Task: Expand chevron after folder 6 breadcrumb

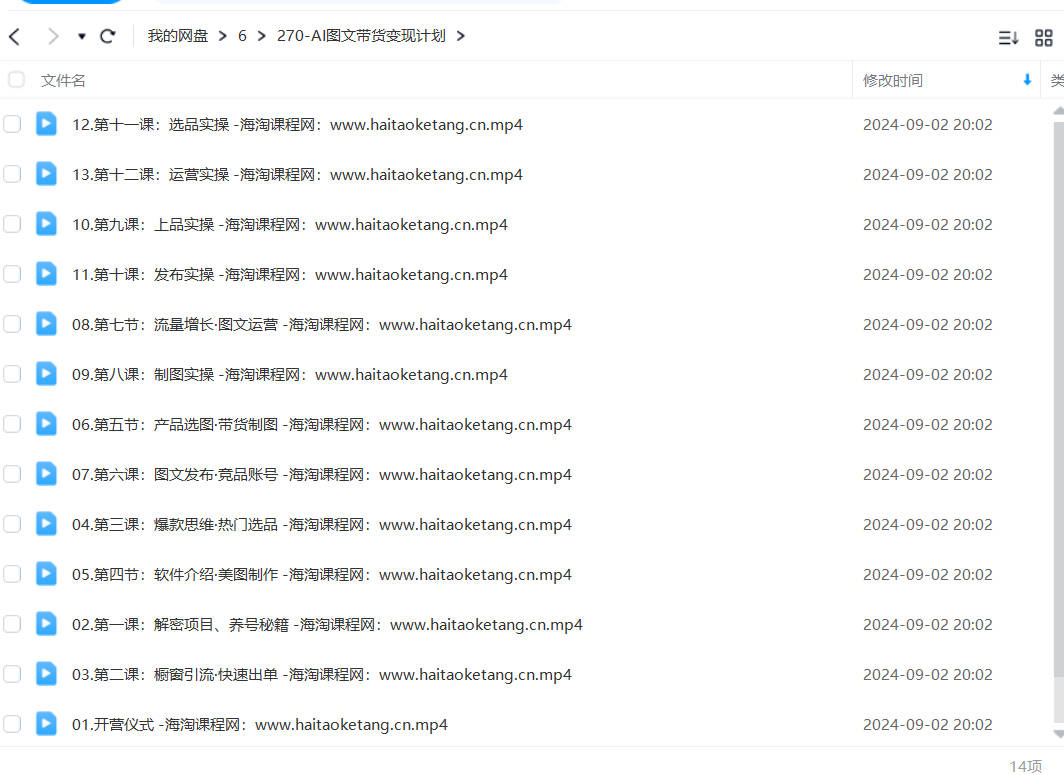Action: coord(262,36)
